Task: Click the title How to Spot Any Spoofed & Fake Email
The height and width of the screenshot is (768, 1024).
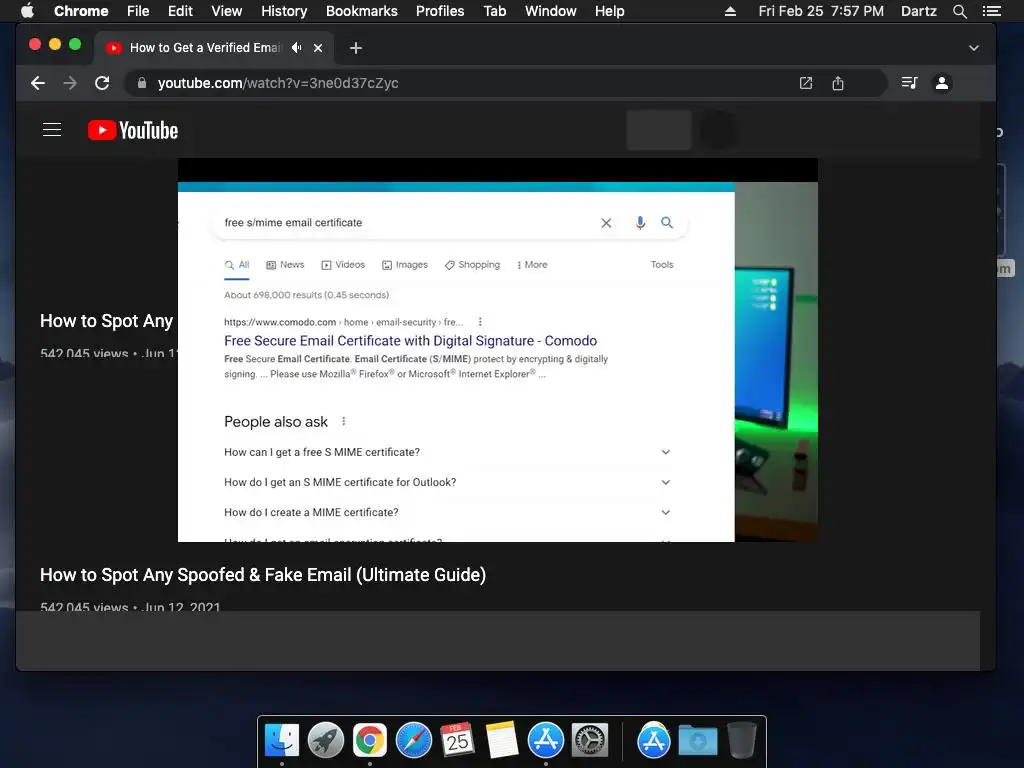Action: point(263,575)
